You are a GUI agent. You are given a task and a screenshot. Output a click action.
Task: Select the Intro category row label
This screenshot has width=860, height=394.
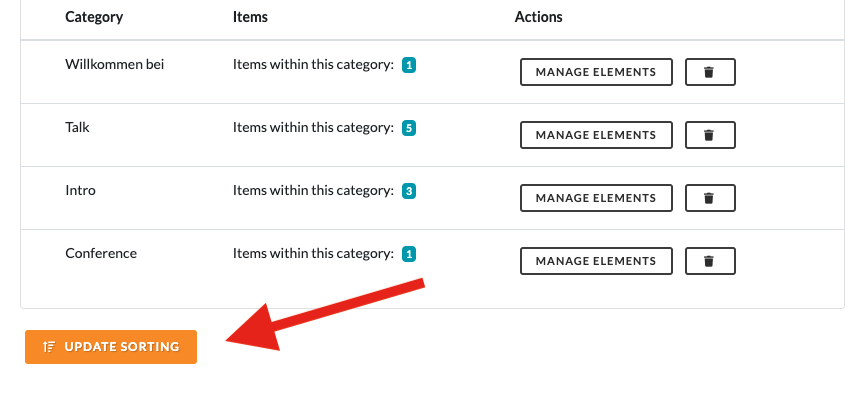(80, 190)
